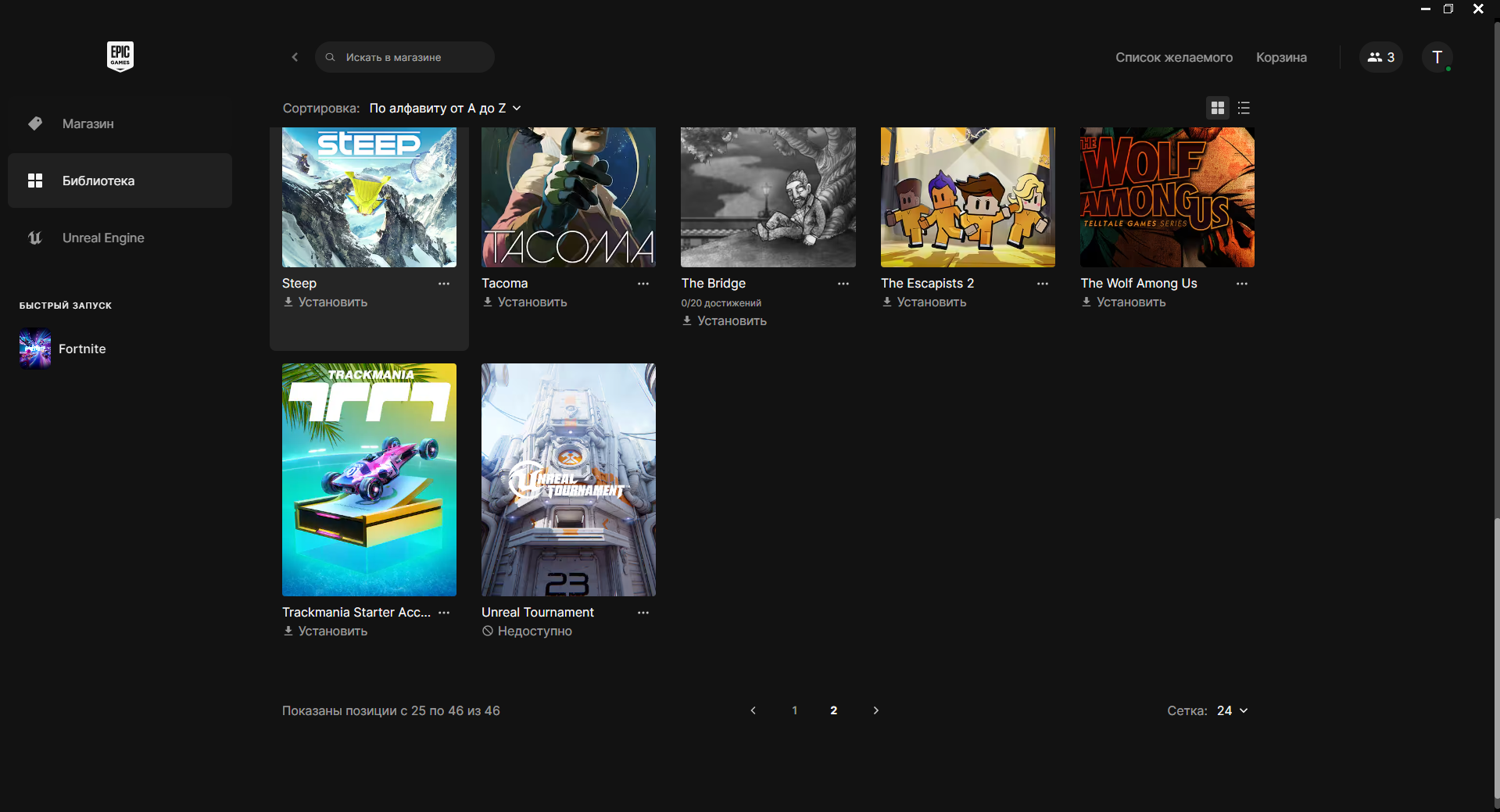
Task: Install The Escapists 2 via Установить
Action: point(924,302)
